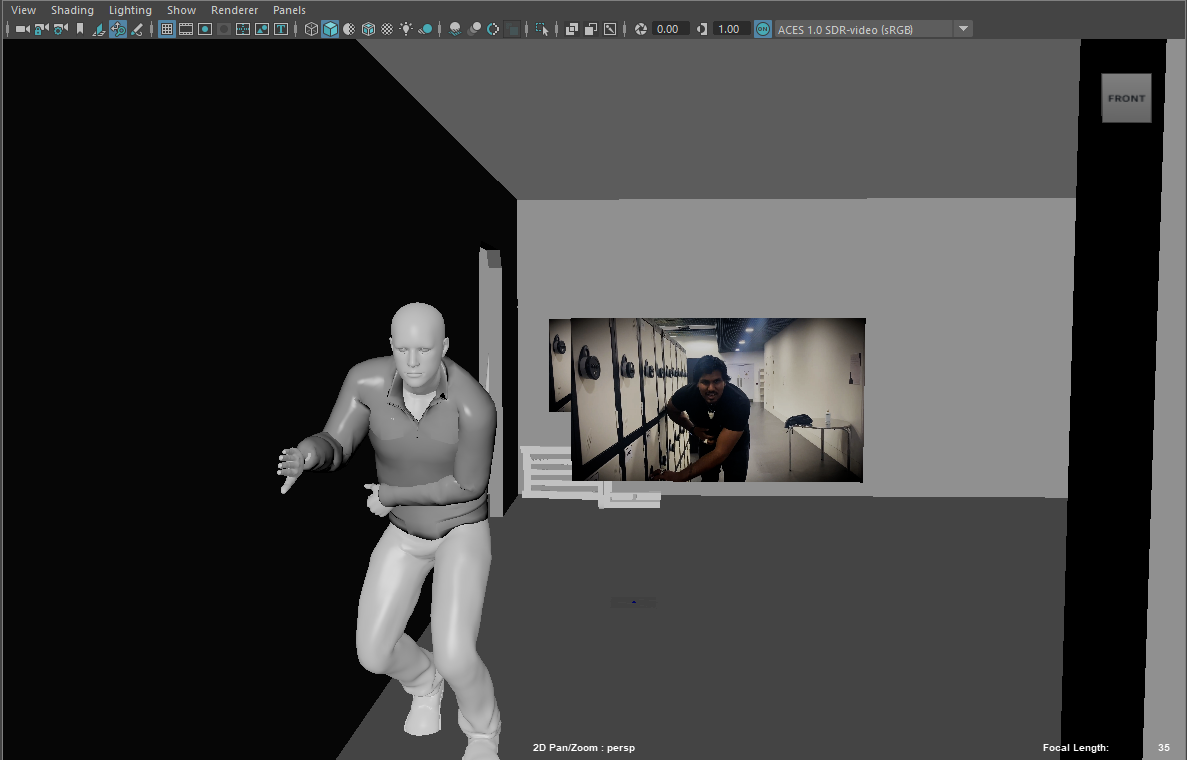1187x760 pixels.
Task: Click the camera Bookmarks icon
Action: click(80, 29)
